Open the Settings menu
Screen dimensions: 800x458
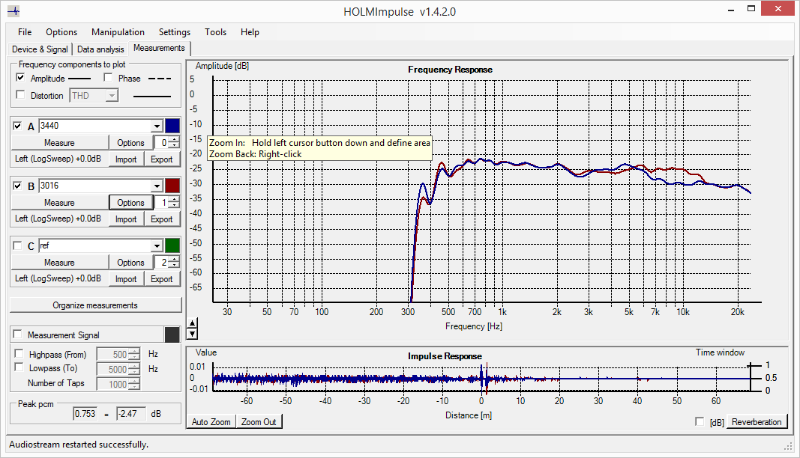[174, 32]
